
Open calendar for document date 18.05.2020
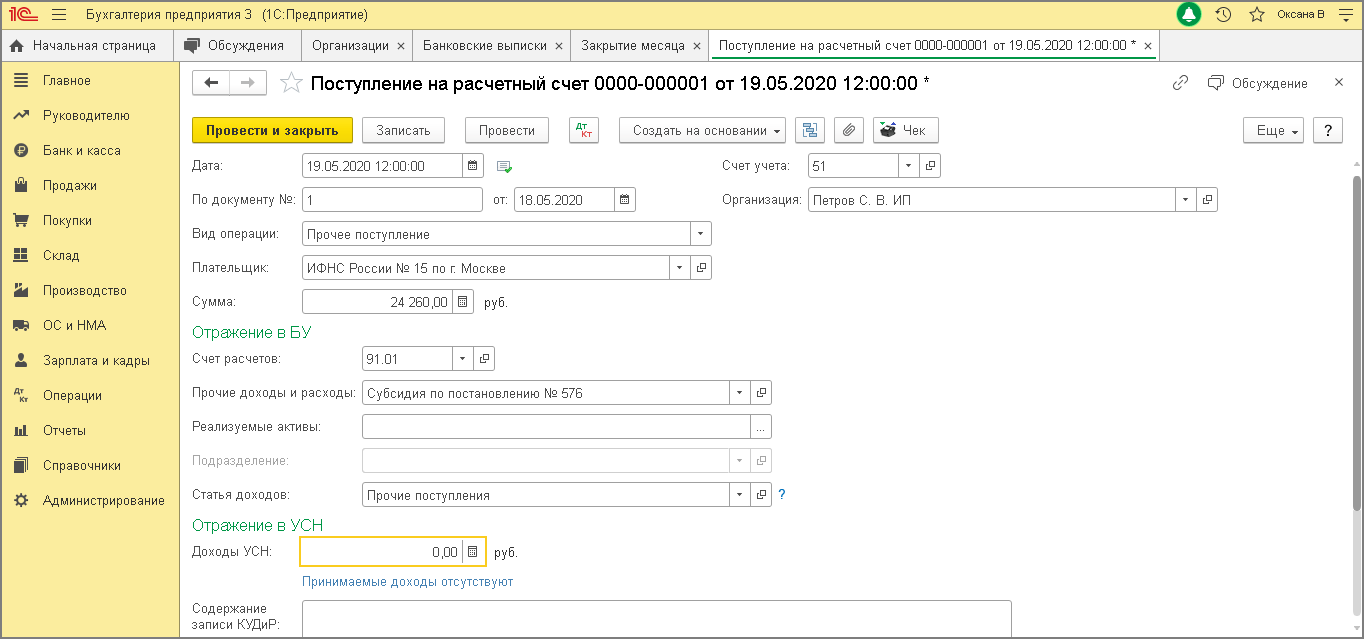(625, 200)
